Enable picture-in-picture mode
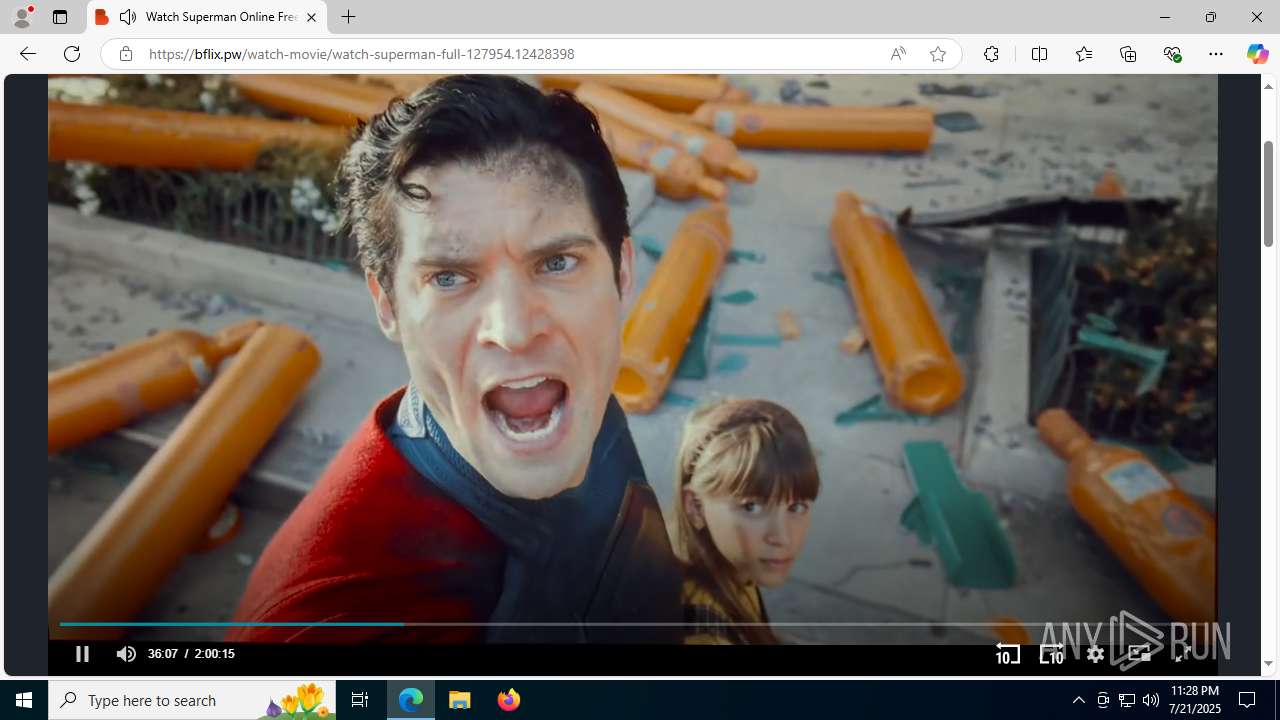 (x=1139, y=654)
